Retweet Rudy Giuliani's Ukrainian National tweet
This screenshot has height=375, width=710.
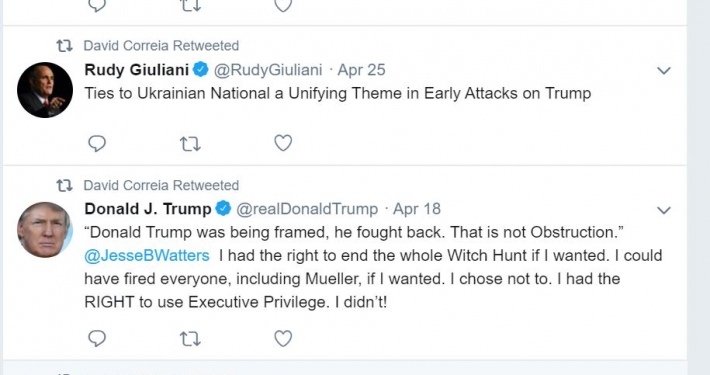190,144
